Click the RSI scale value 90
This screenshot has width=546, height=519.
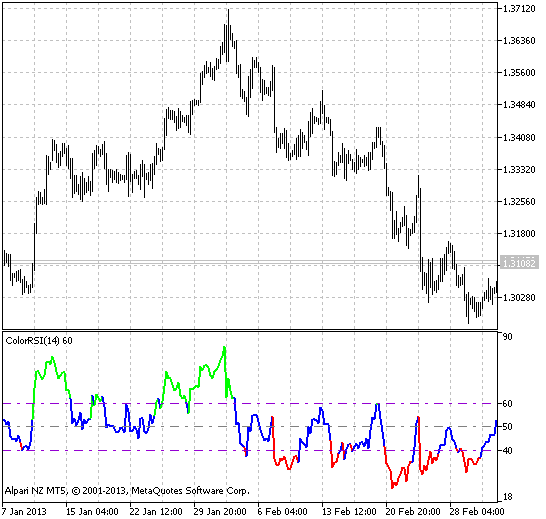point(508,337)
